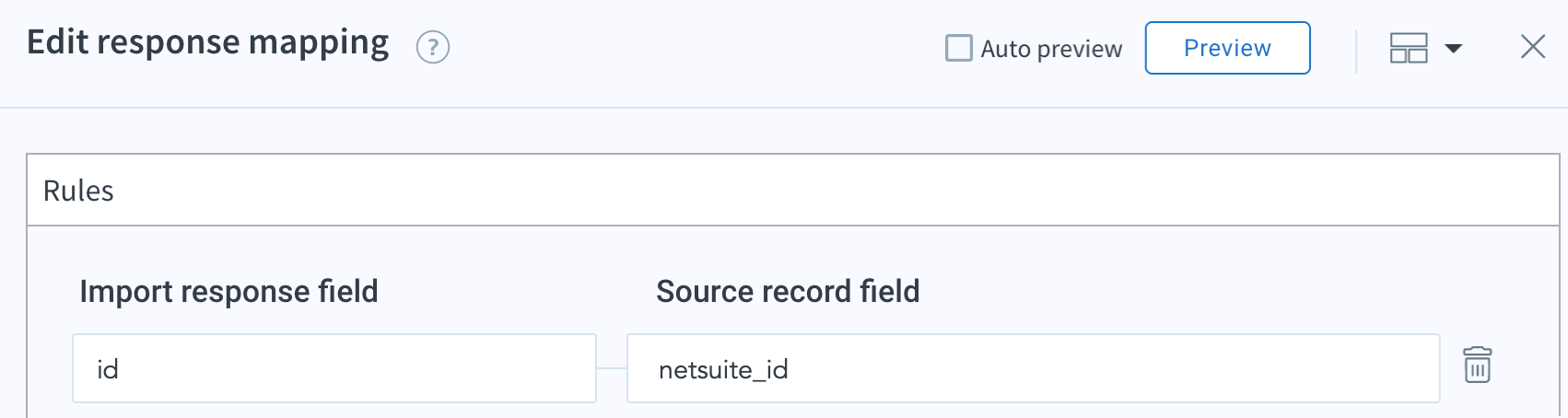Click the id text in response field
1568x418 pixels.
[x=108, y=370]
